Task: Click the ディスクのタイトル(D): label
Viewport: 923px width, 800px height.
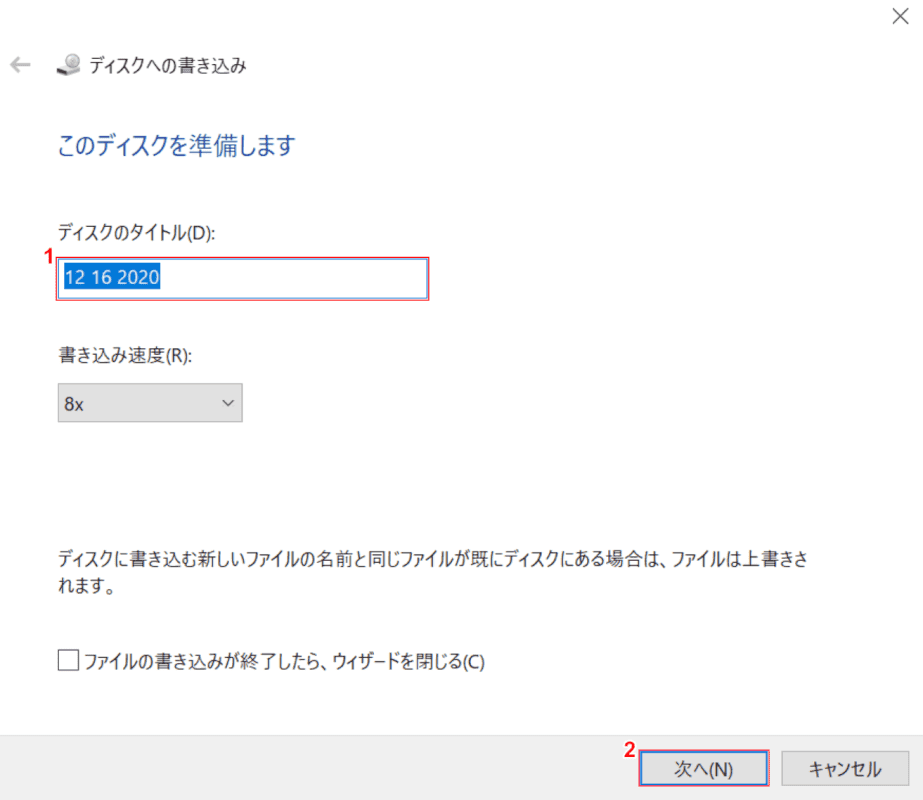Action: pos(137,233)
